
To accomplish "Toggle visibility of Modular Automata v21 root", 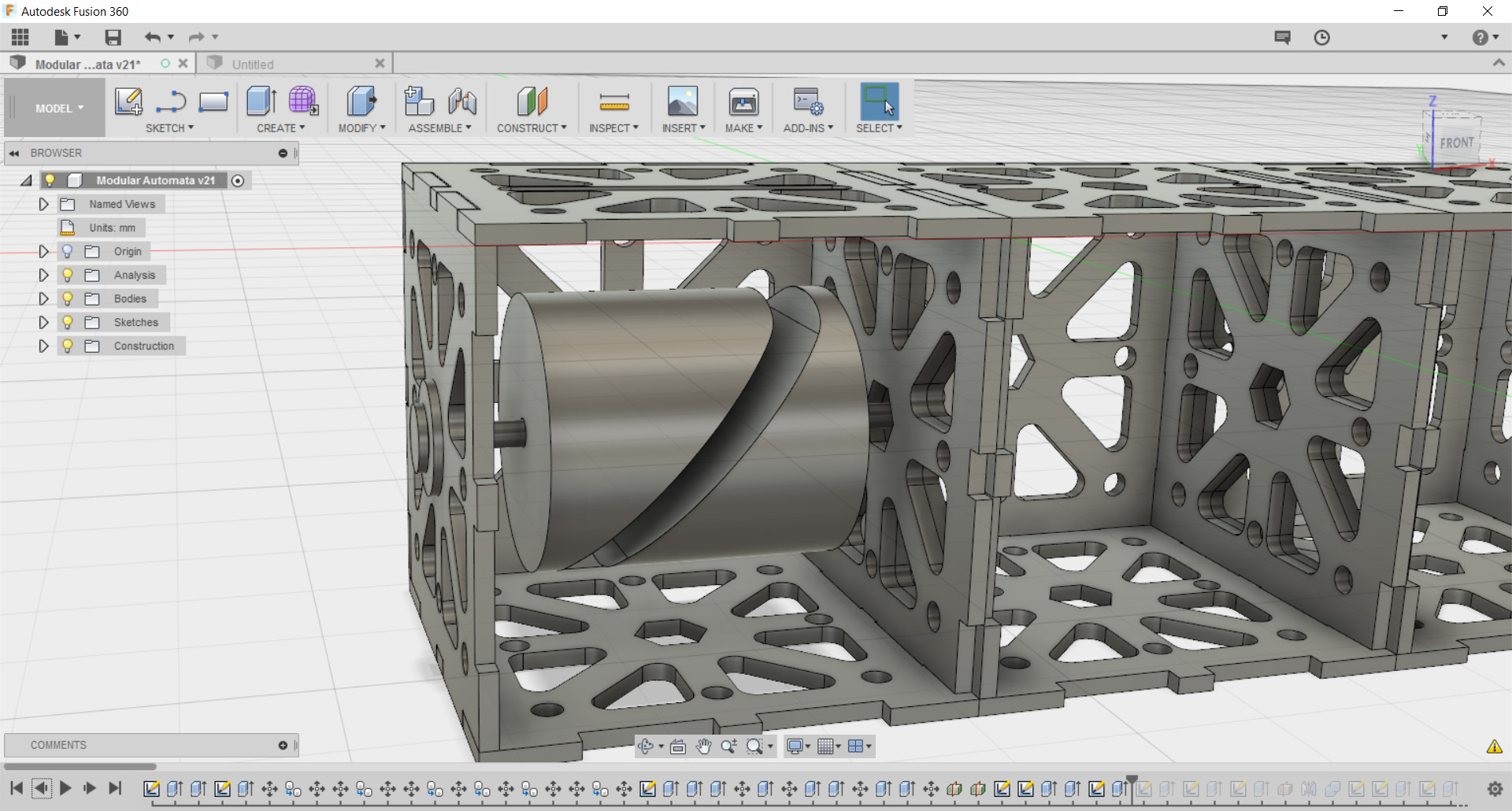I will point(50,180).
